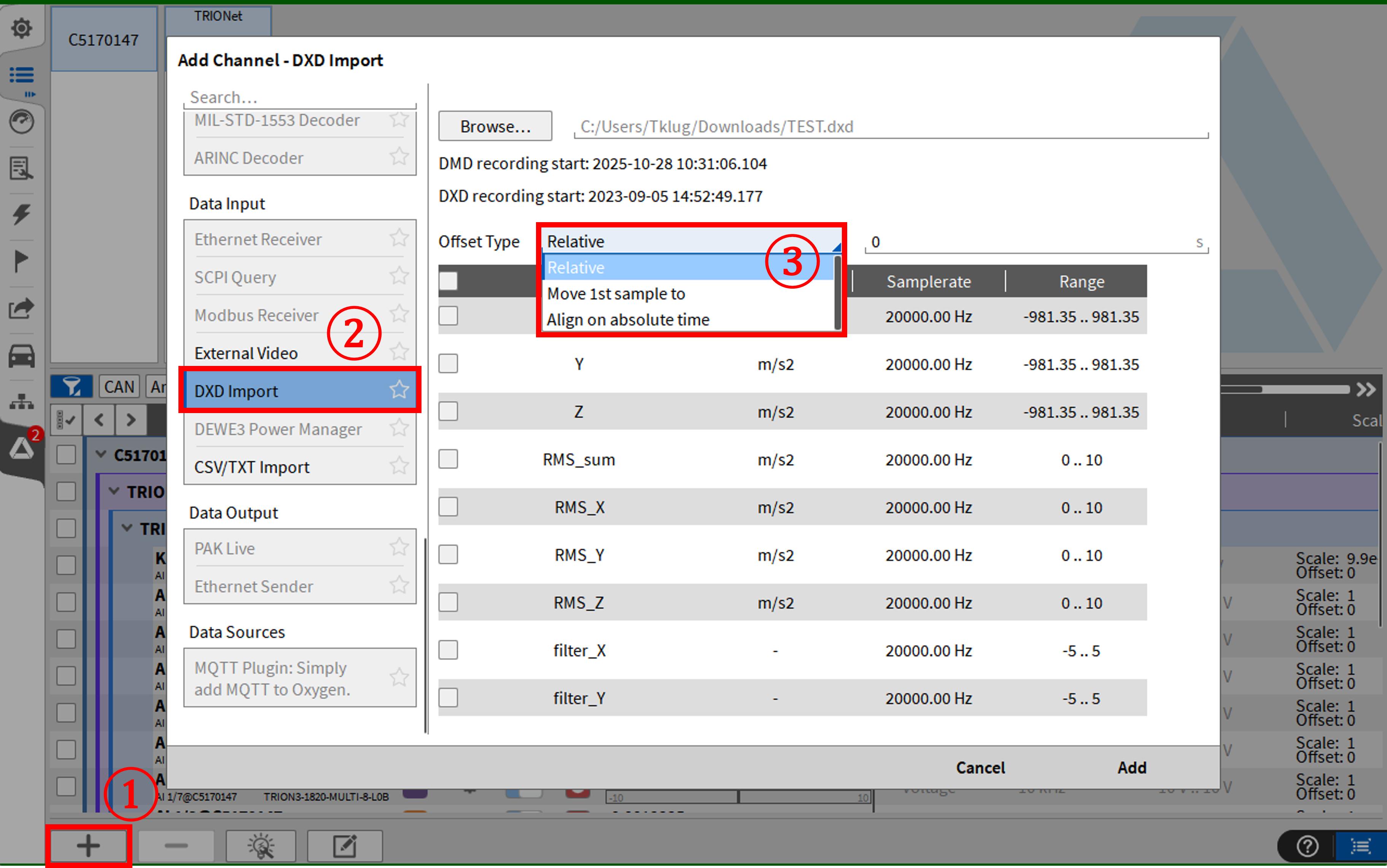Open the help question mark icon
The image size is (1387, 868).
tap(1307, 846)
